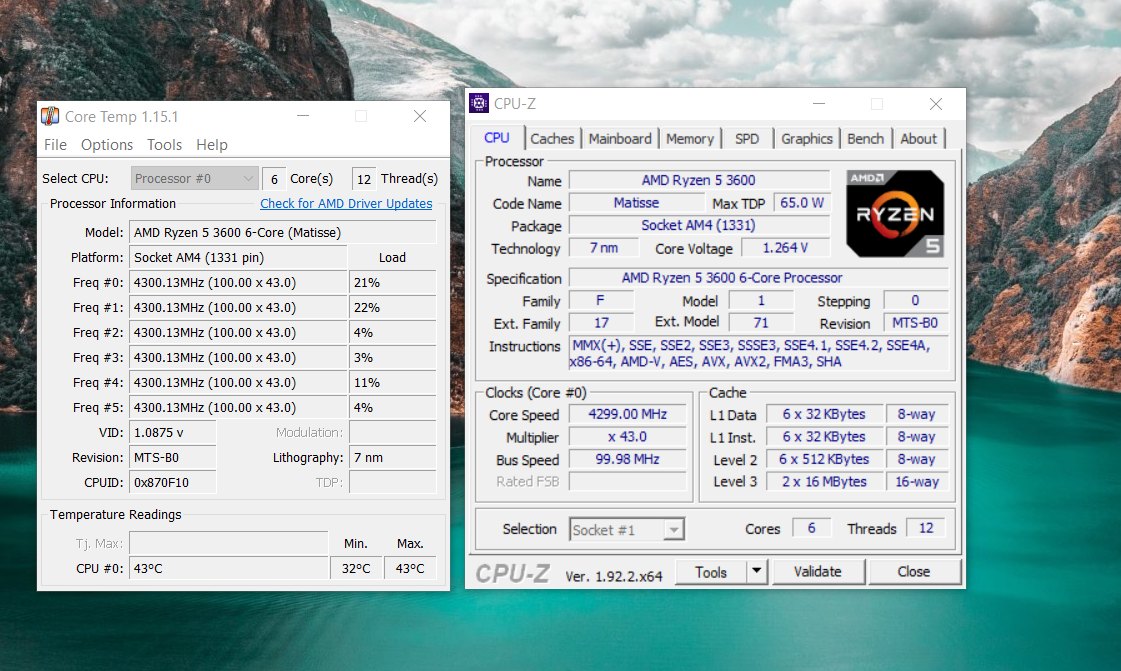Click the Ext. Model value 71
1121x671 pixels.
pyautogui.click(x=761, y=323)
